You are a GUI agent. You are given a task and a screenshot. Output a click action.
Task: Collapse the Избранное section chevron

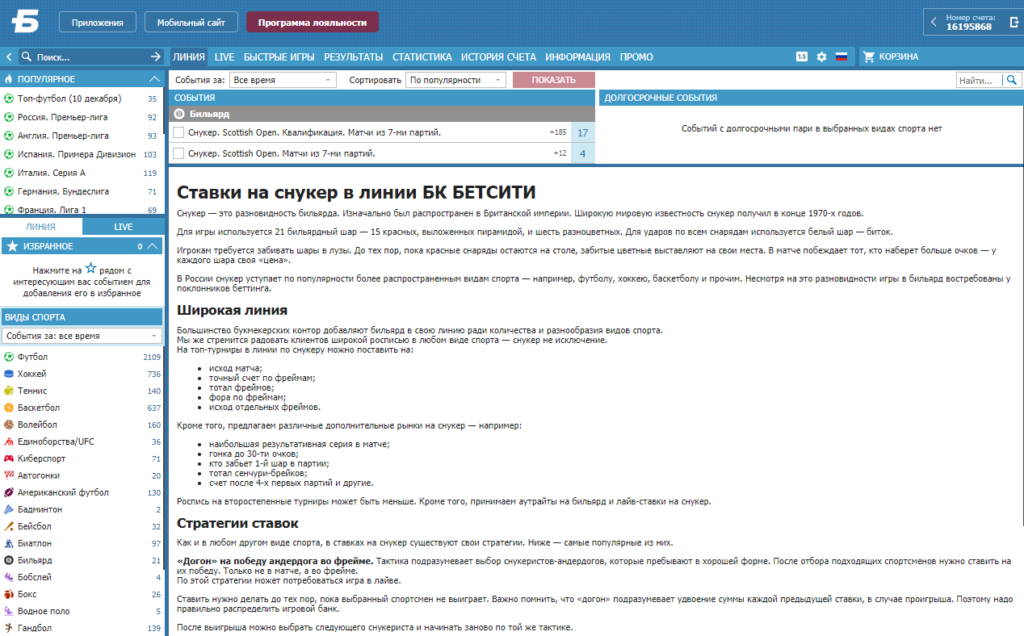[152, 246]
